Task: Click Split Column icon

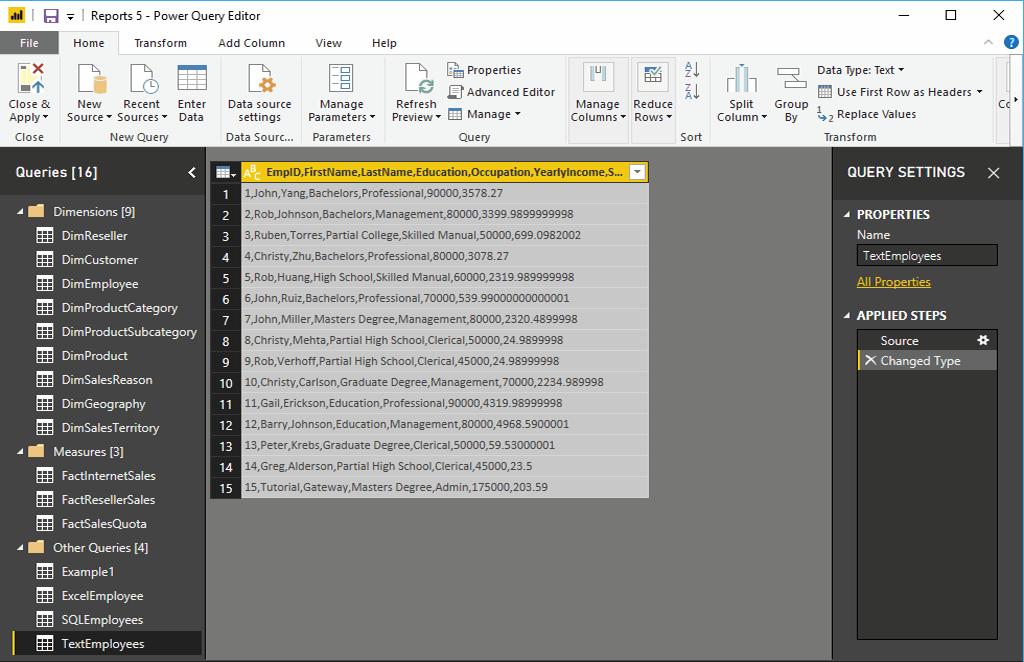Action: point(741,78)
